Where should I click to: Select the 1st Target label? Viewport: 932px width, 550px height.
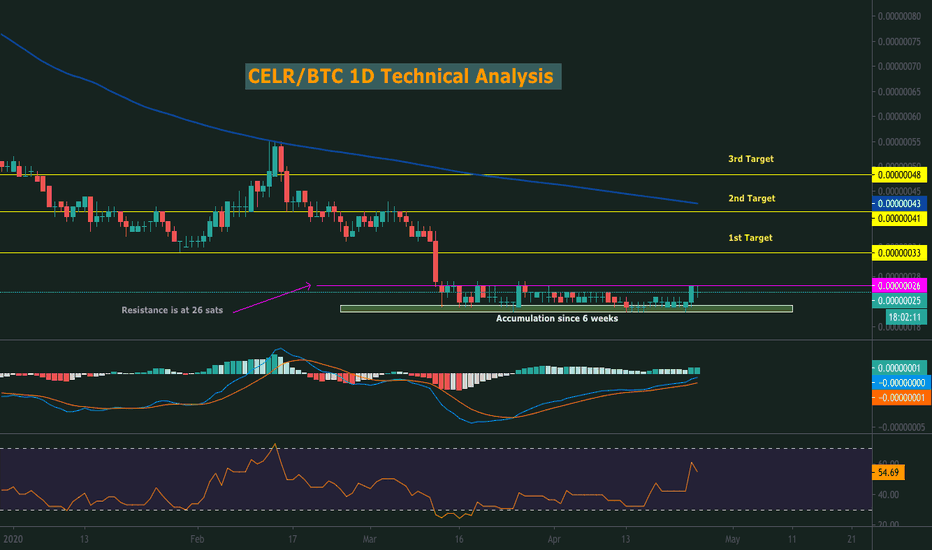(x=750, y=237)
